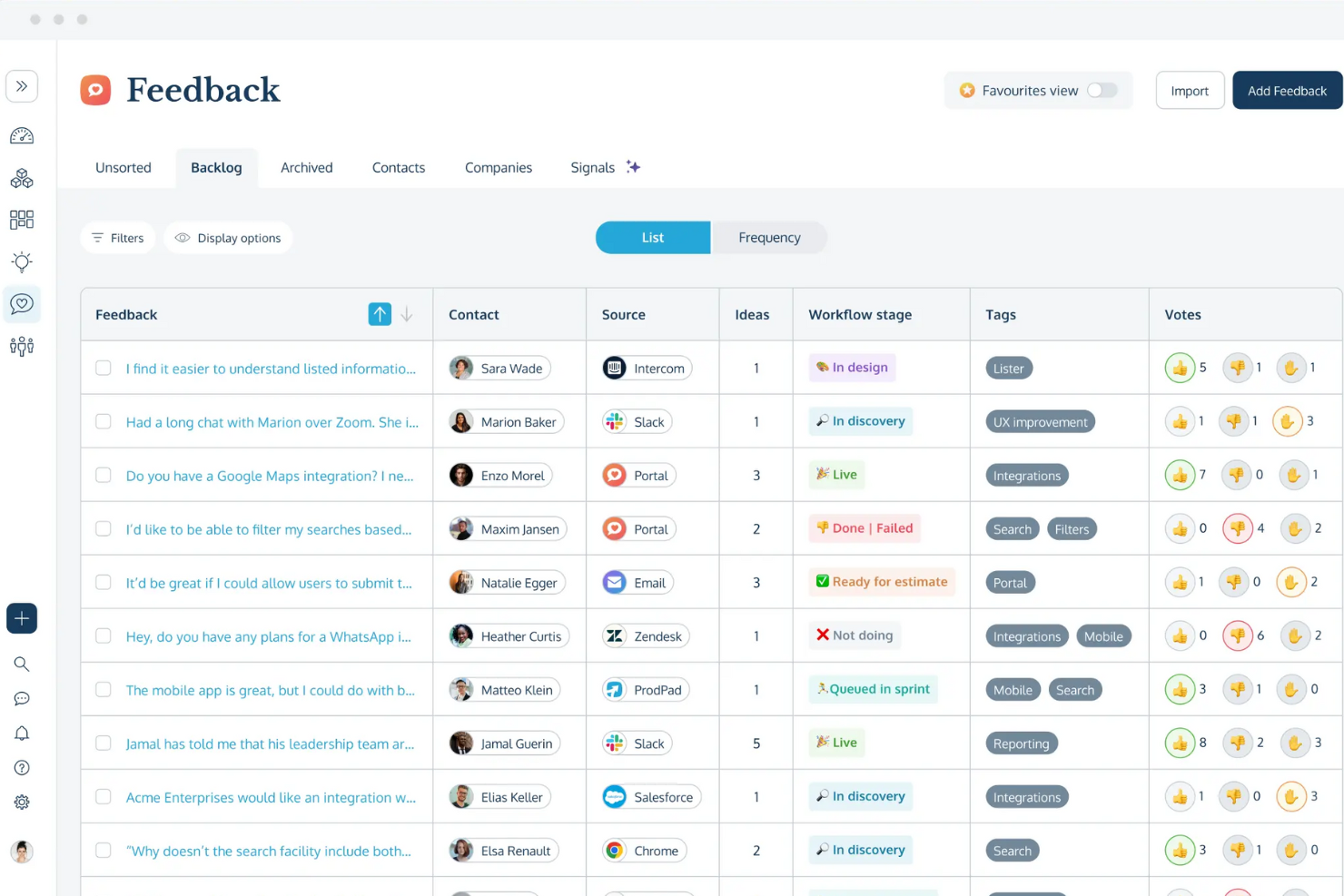Open the user profile avatar in sidebar
The width and height of the screenshot is (1344, 896).
click(x=22, y=852)
